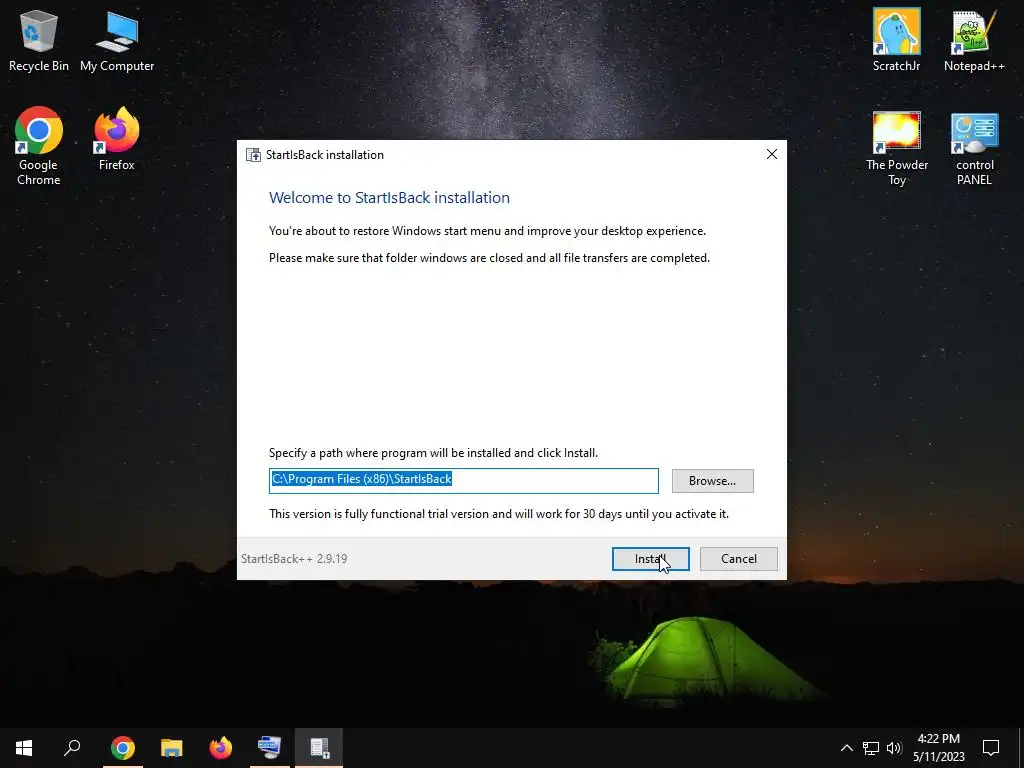Select The Powder Toy desktop shortcut
The width and height of the screenshot is (1024, 768).
[897, 149]
